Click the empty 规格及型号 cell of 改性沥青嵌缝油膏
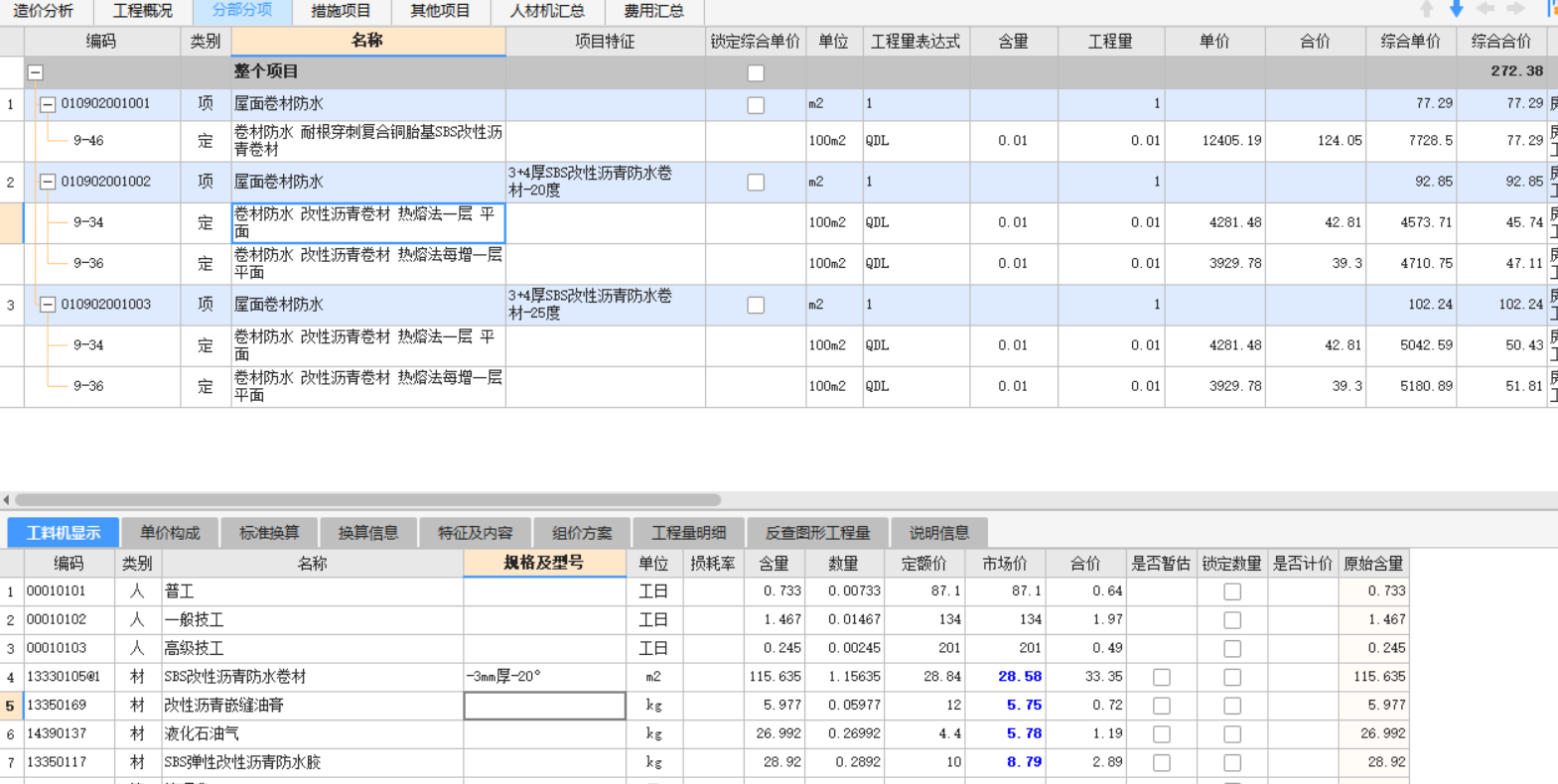Screen dimensions: 1558x784 544,706
